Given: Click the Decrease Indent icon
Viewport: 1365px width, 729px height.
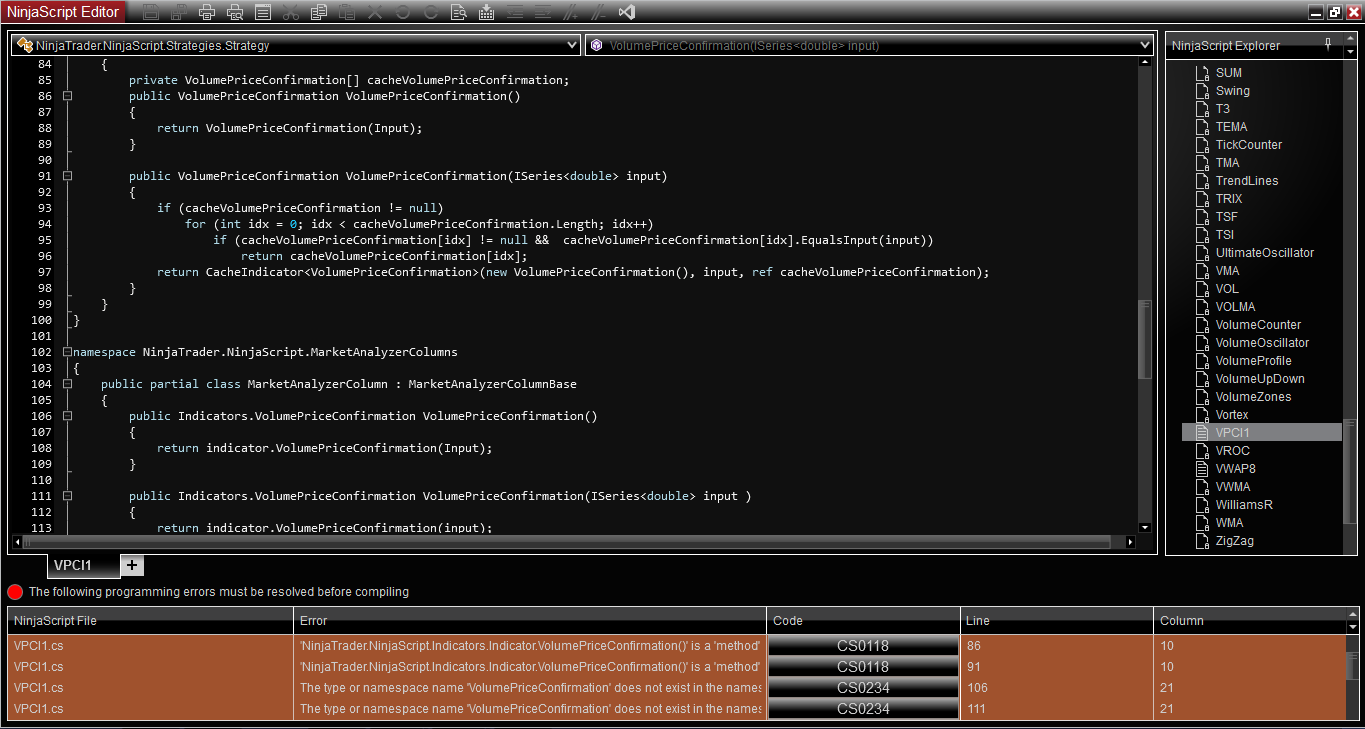Looking at the screenshot, I should [x=514, y=13].
